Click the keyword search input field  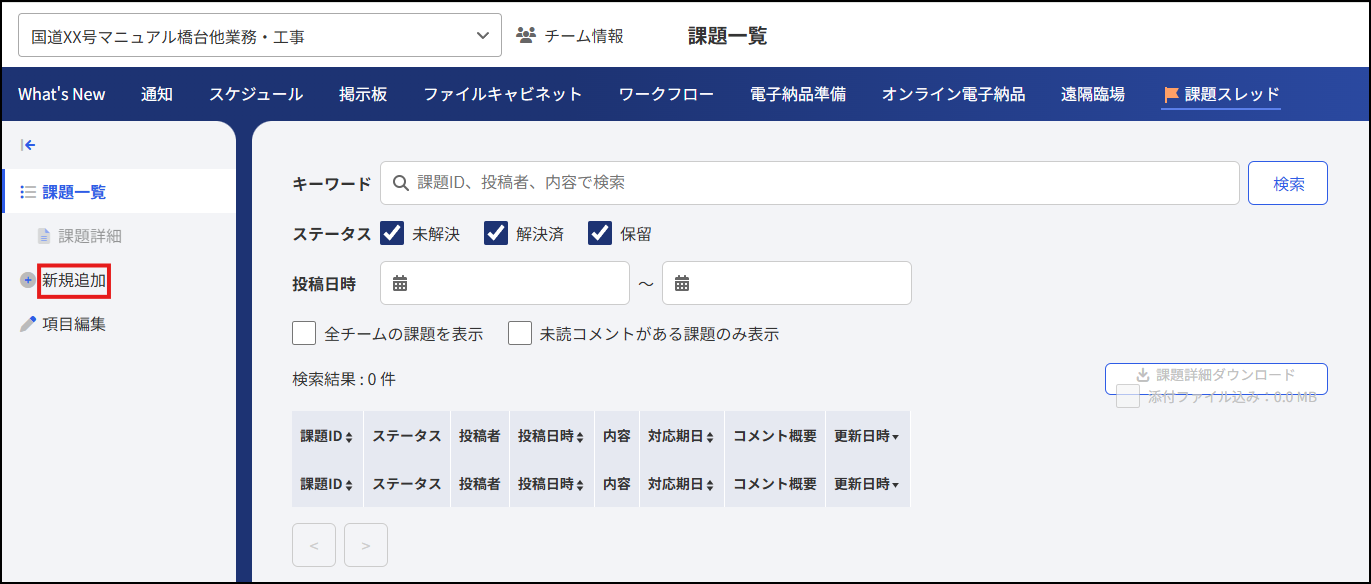(x=810, y=183)
